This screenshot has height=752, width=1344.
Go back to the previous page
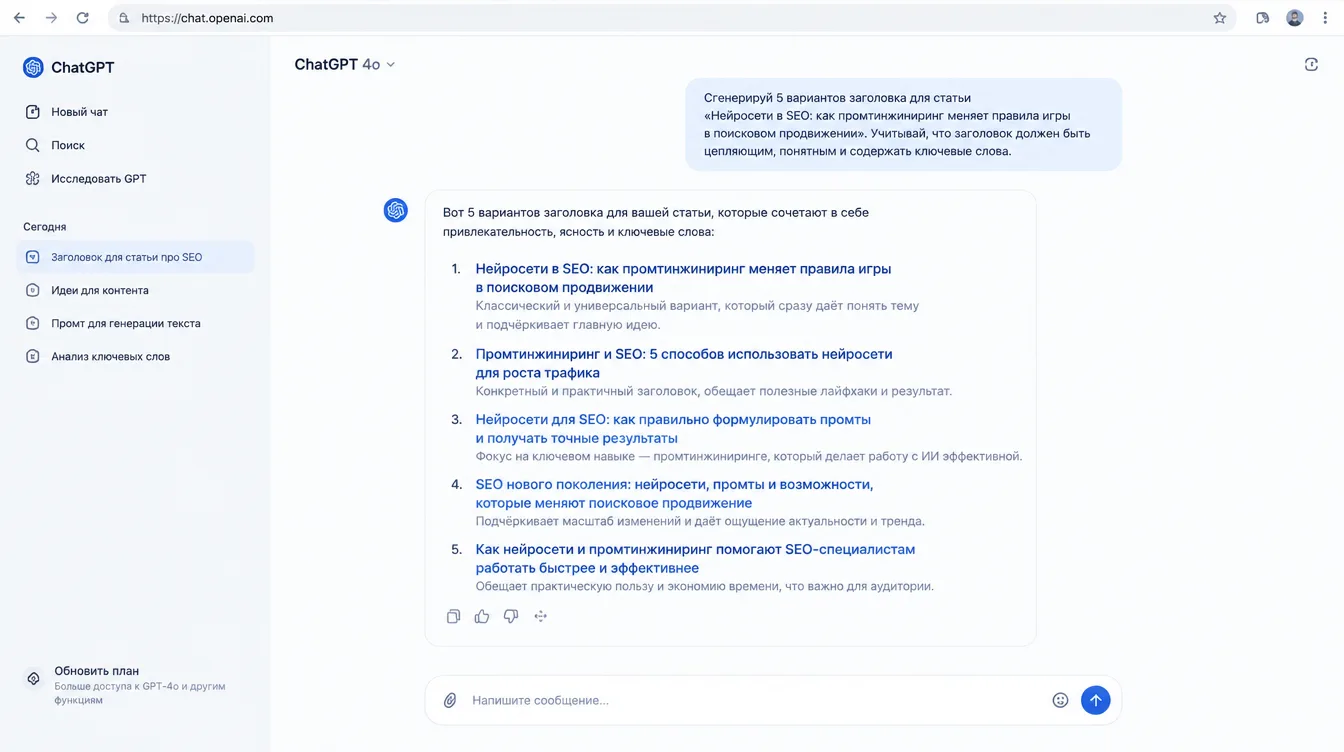19,18
